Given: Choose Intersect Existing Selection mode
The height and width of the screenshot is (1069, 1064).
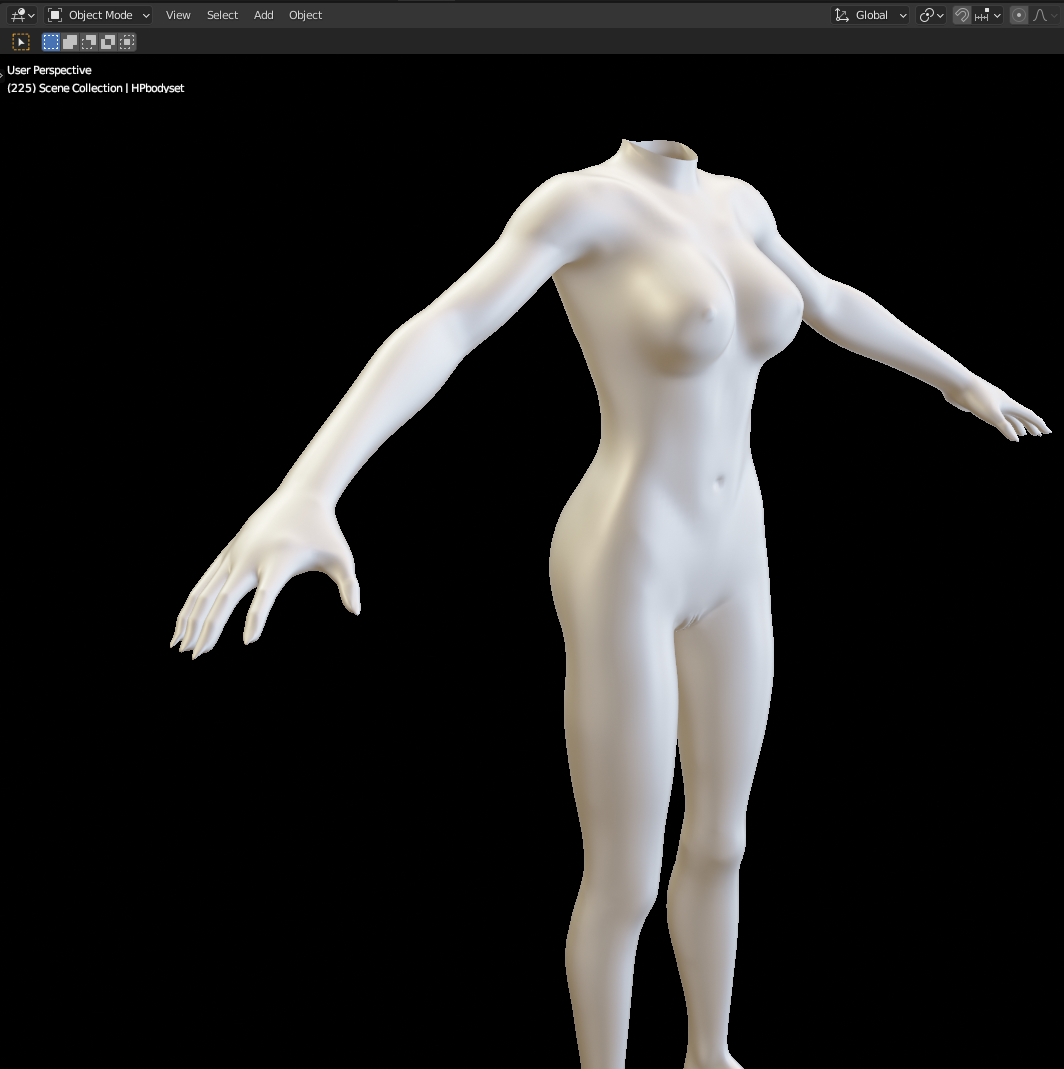Looking at the screenshot, I should tap(127, 42).
